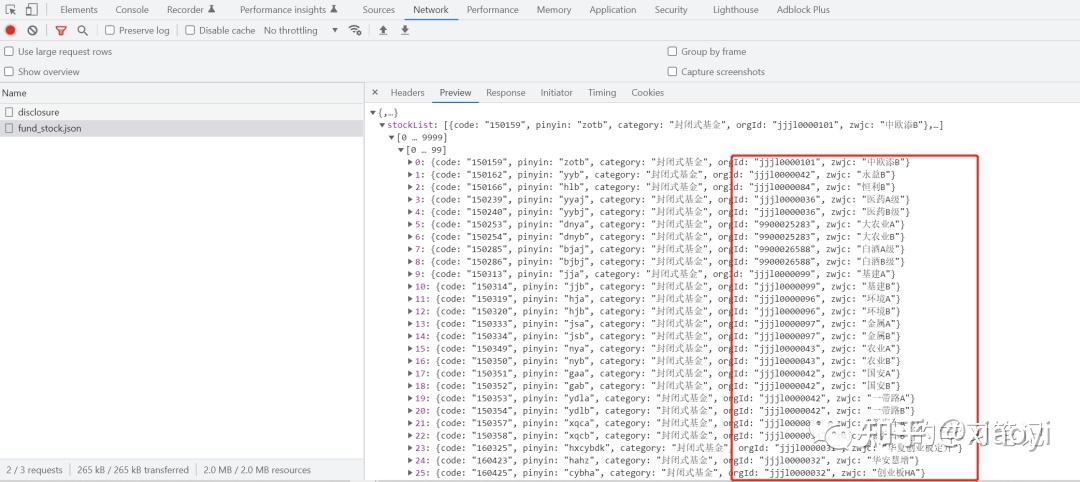The image size is (1080, 482).
Task: Show the request Cookies tab
Action: click(x=647, y=92)
